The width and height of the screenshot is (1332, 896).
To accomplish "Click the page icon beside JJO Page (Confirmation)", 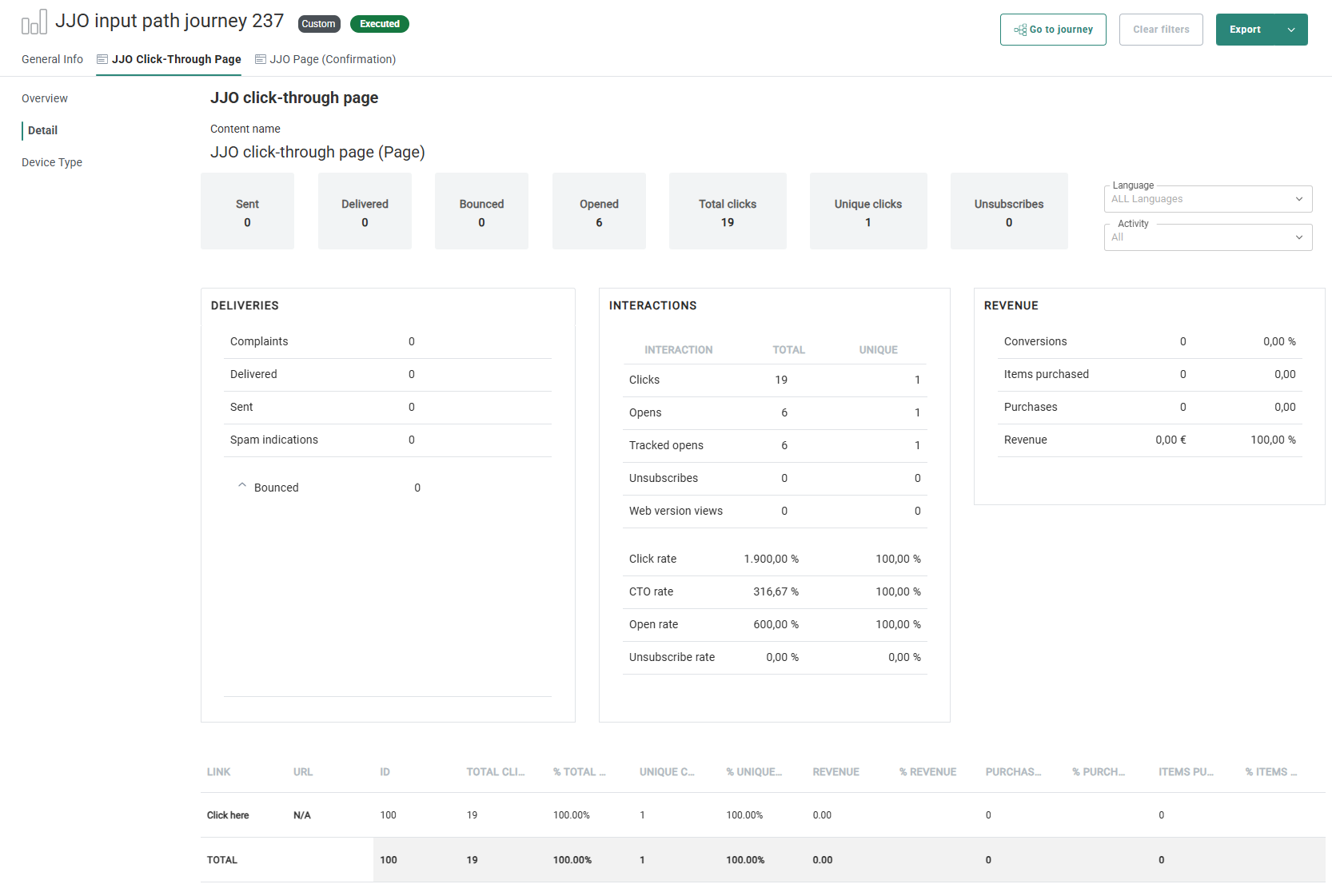I will [x=261, y=59].
